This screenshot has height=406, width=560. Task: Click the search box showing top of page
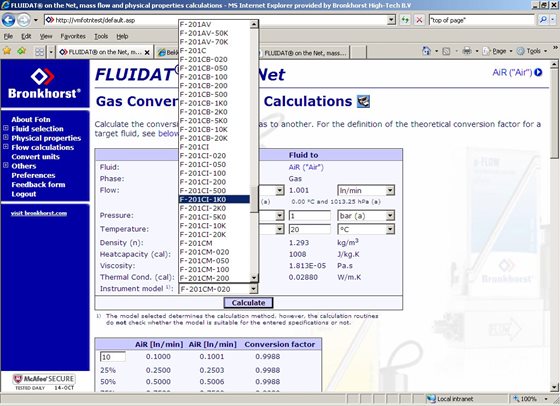[482, 20]
